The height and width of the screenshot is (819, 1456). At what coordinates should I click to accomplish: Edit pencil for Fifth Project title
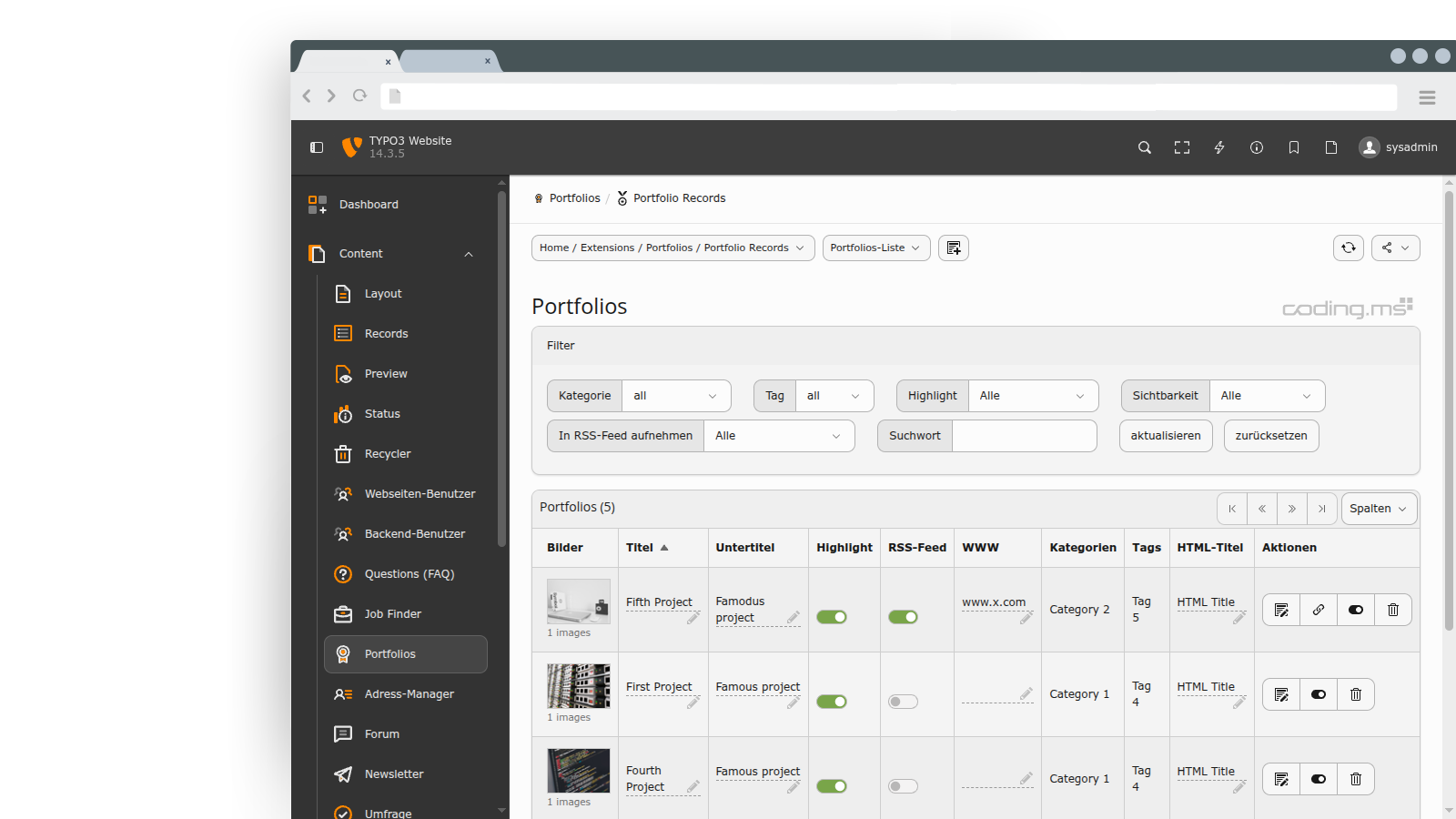pos(693,618)
